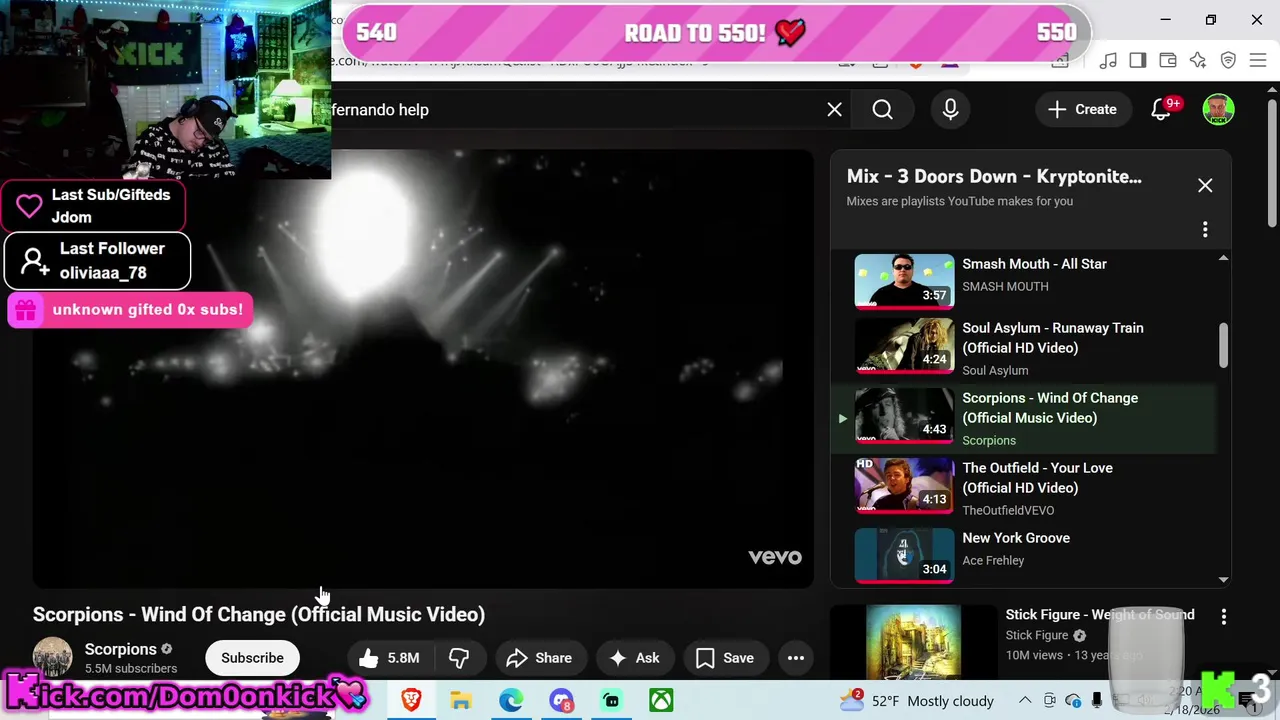Subscribe to the Scorpions channel
Viewport: 1280px width, 720px height.
[252, 658]
